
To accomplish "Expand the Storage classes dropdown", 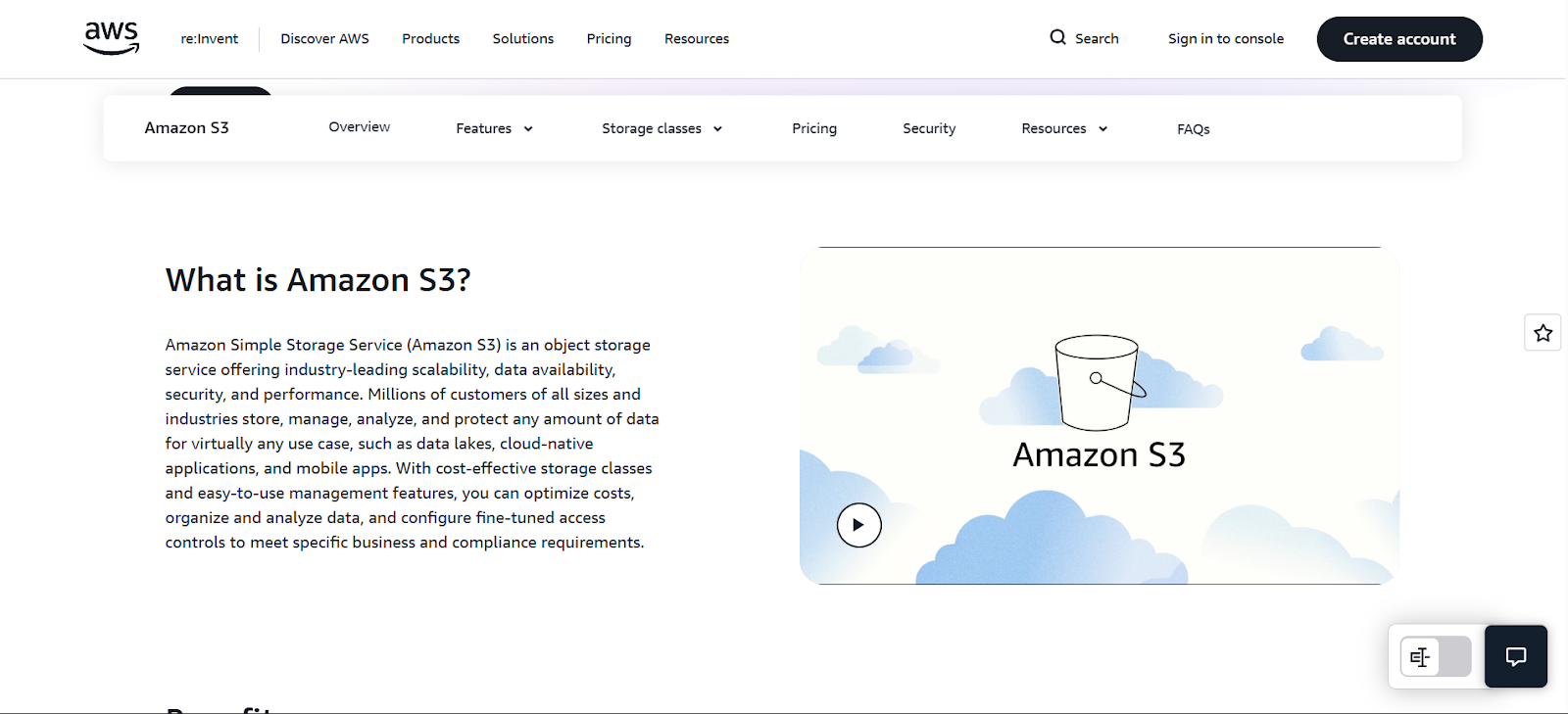I will 661,128.
